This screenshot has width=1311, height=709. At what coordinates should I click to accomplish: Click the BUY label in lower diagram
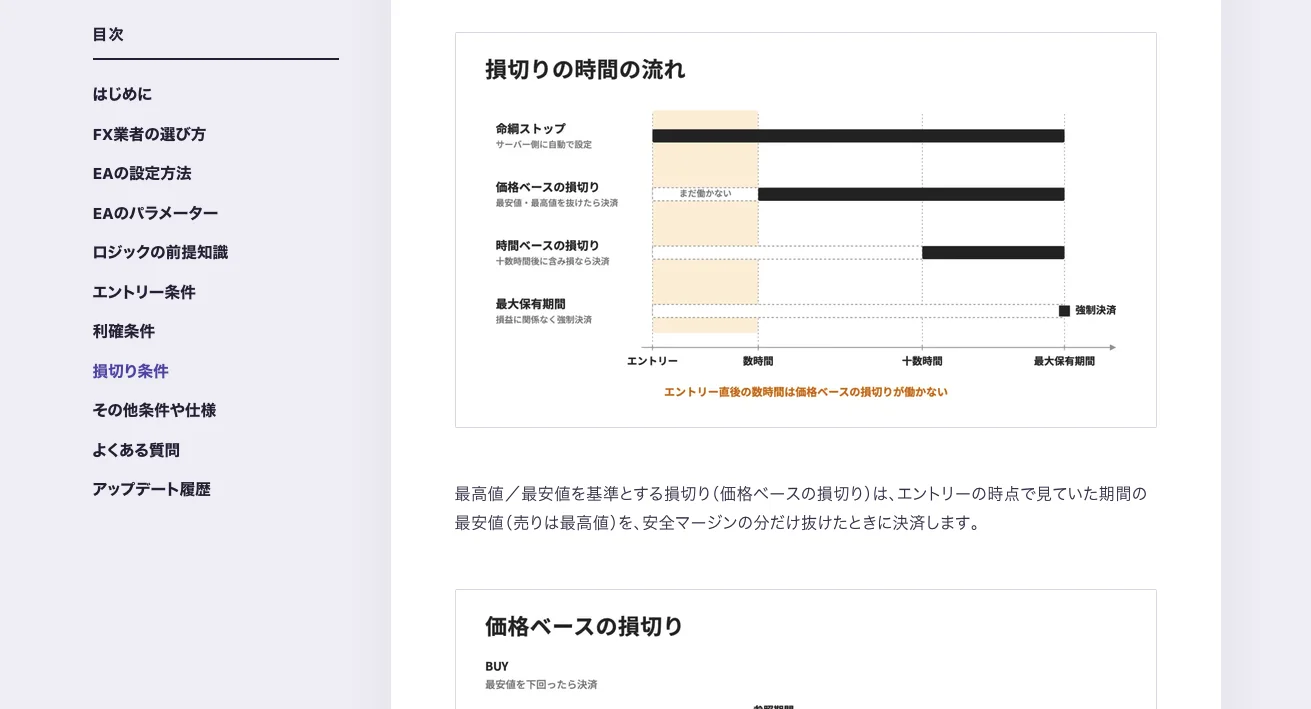[x=497, y=666]
